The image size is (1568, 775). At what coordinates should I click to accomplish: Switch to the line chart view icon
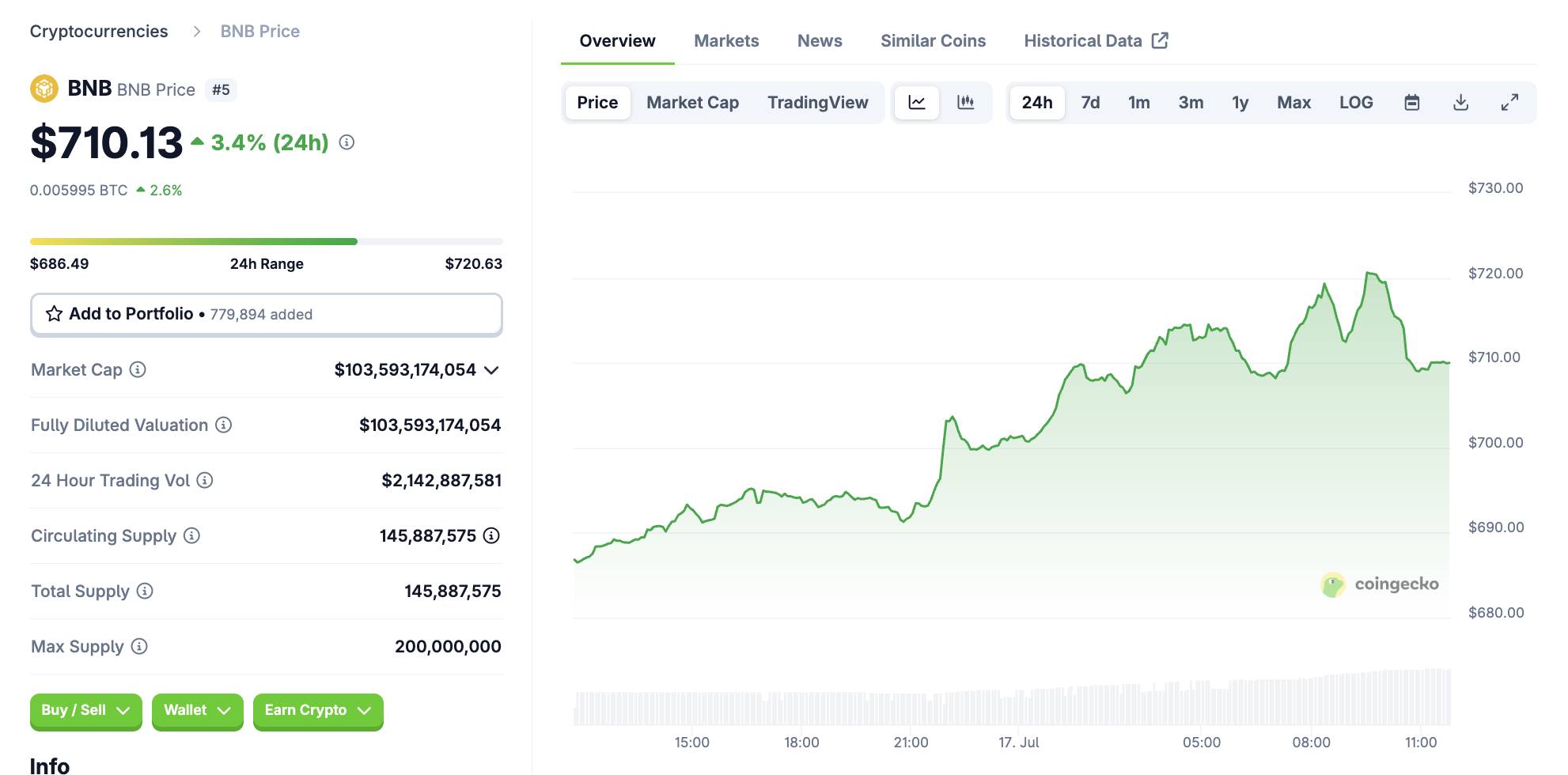tap(917, 102)
